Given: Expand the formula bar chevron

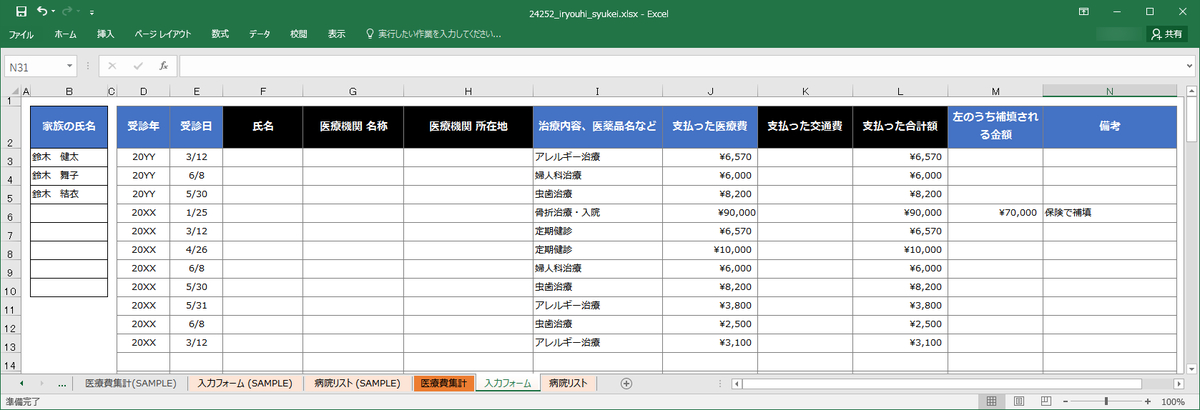Looking at the screenshot, I should [x=1188, y=66].
